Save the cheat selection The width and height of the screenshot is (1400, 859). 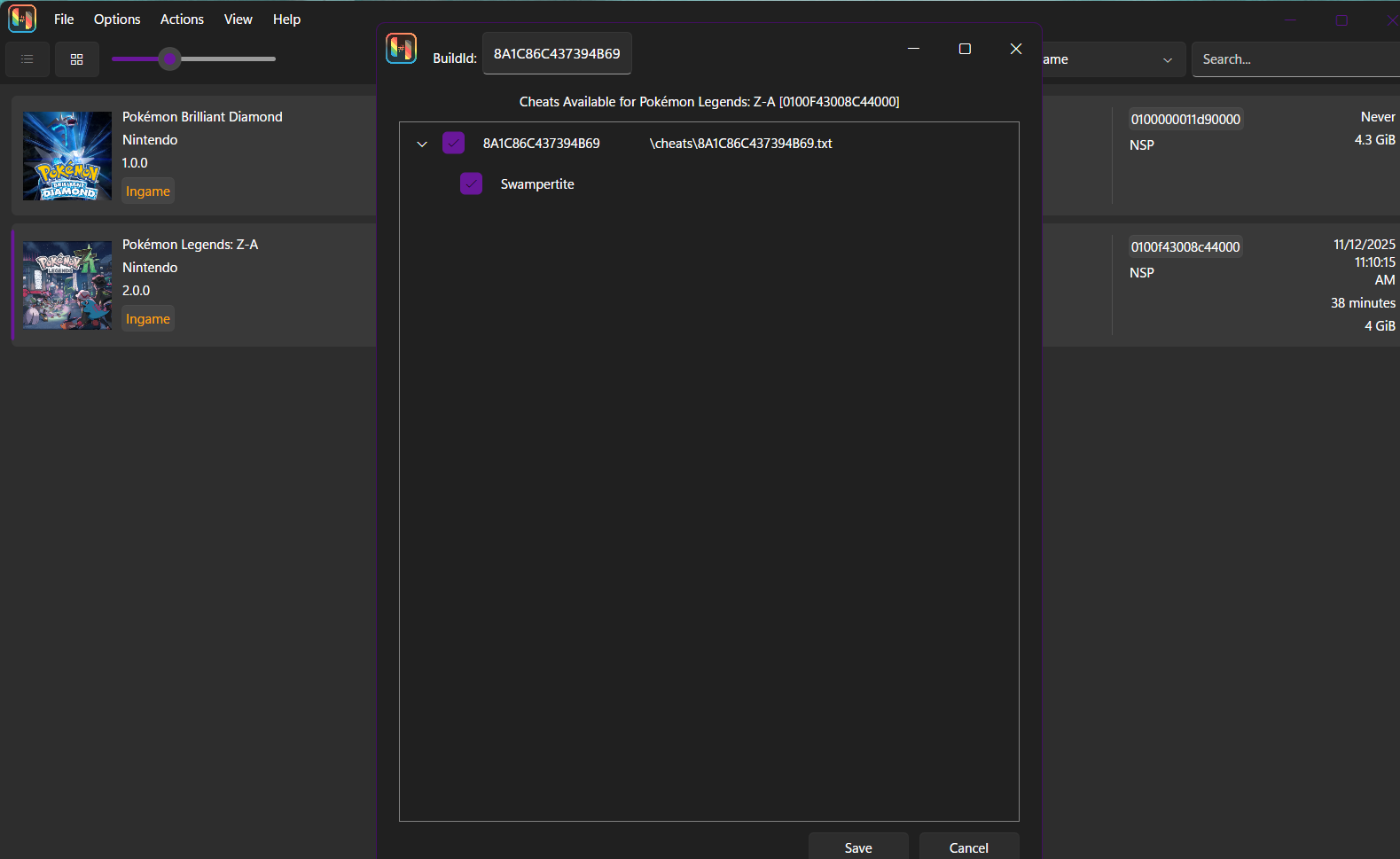click(x=858, y=847)
